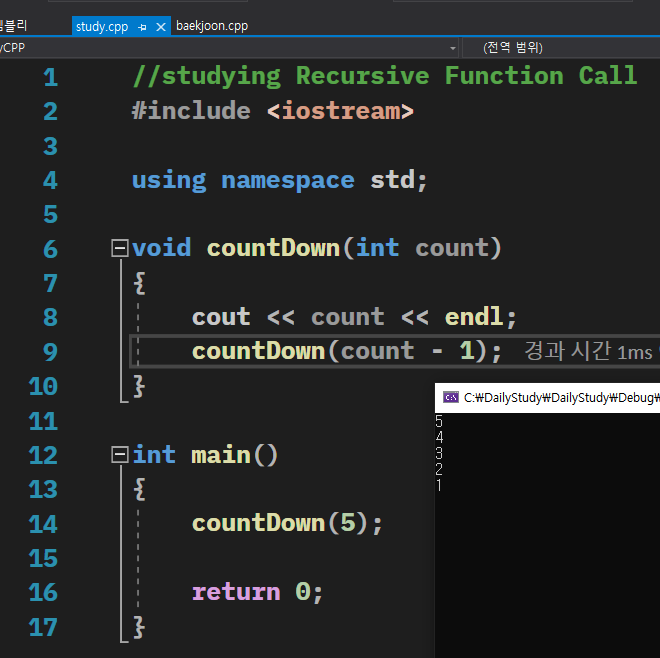Pin the study.cpp tab
Viewport: 660px width, 658px height.
142,27
